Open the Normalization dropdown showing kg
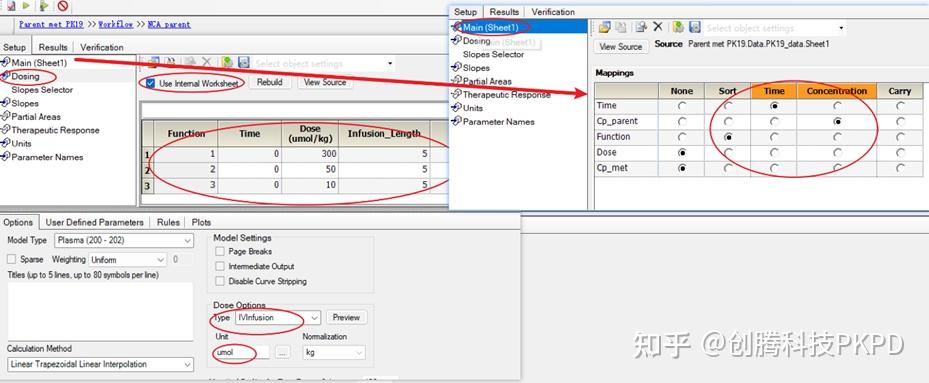 (x=334, y=352)
